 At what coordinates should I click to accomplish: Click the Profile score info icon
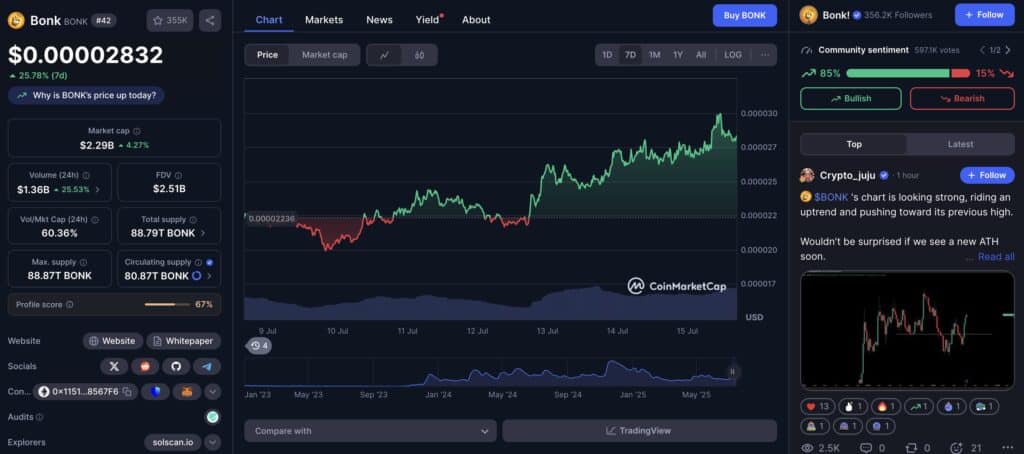[x=69, y=304]
